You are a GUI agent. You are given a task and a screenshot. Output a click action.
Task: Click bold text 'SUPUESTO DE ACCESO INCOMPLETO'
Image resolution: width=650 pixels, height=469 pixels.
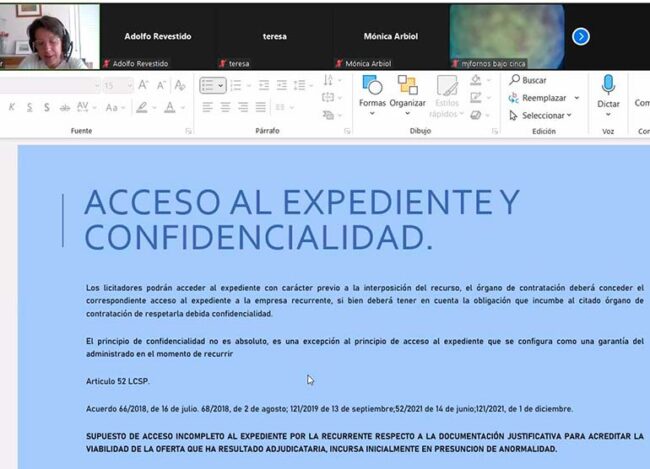(x=365, y=442)
